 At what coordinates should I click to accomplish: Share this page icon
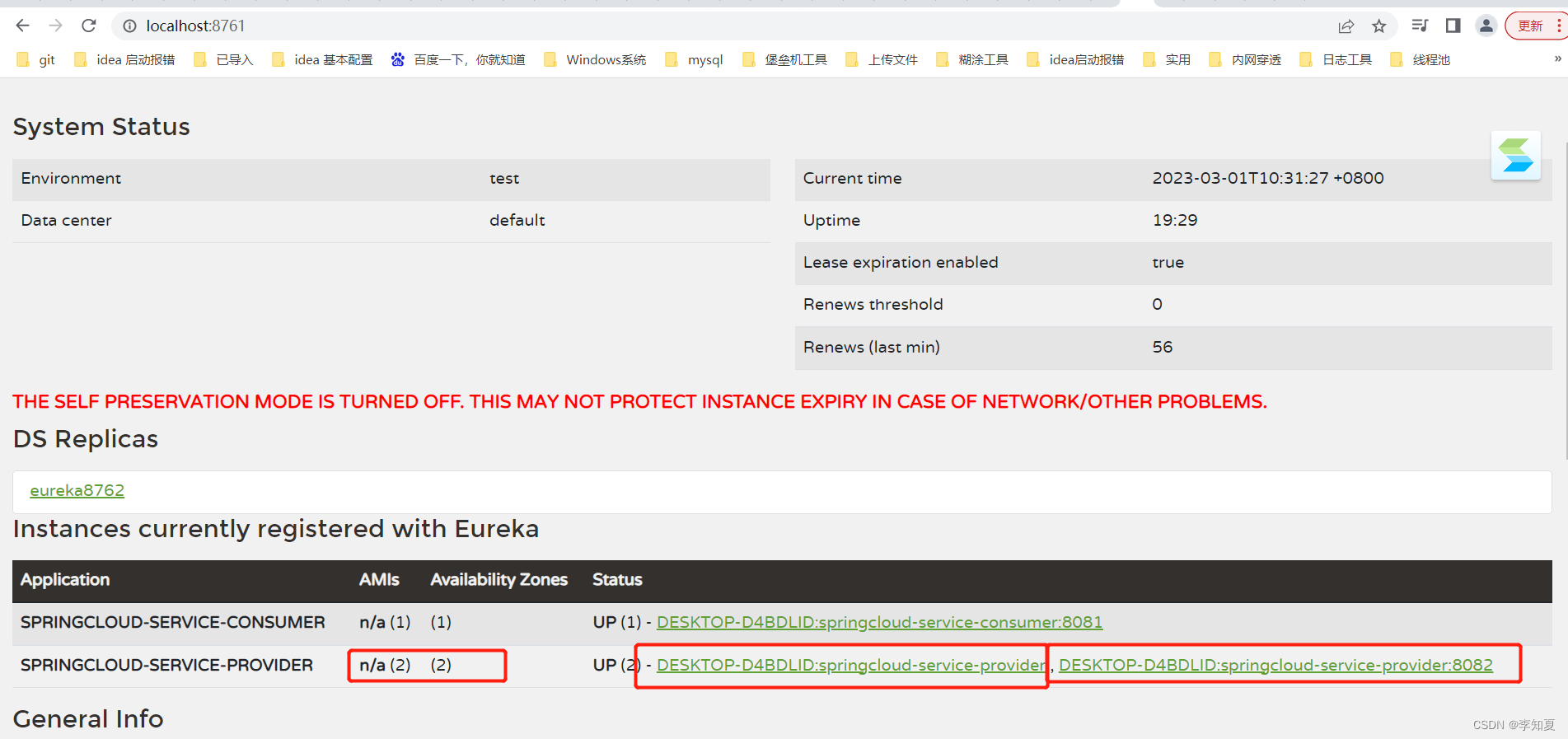pyautogui.click(x=1346, y=26)
